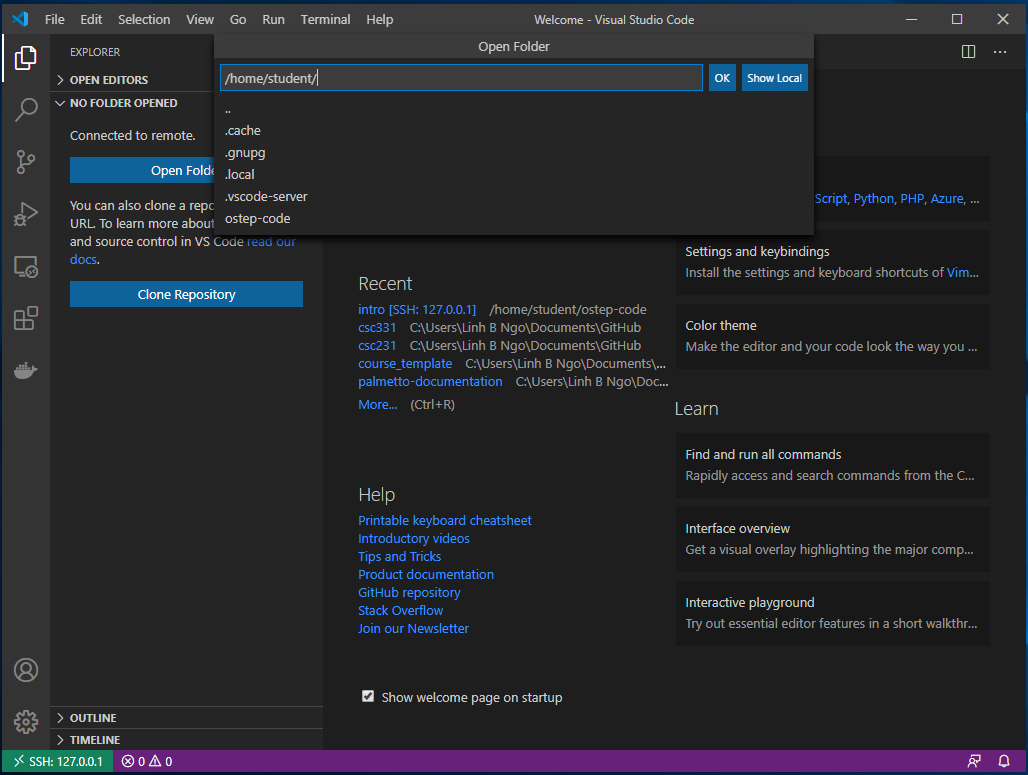Click the folder path input field
The width and height of the screenshot is (1028, 775).
tap(462, 78)
